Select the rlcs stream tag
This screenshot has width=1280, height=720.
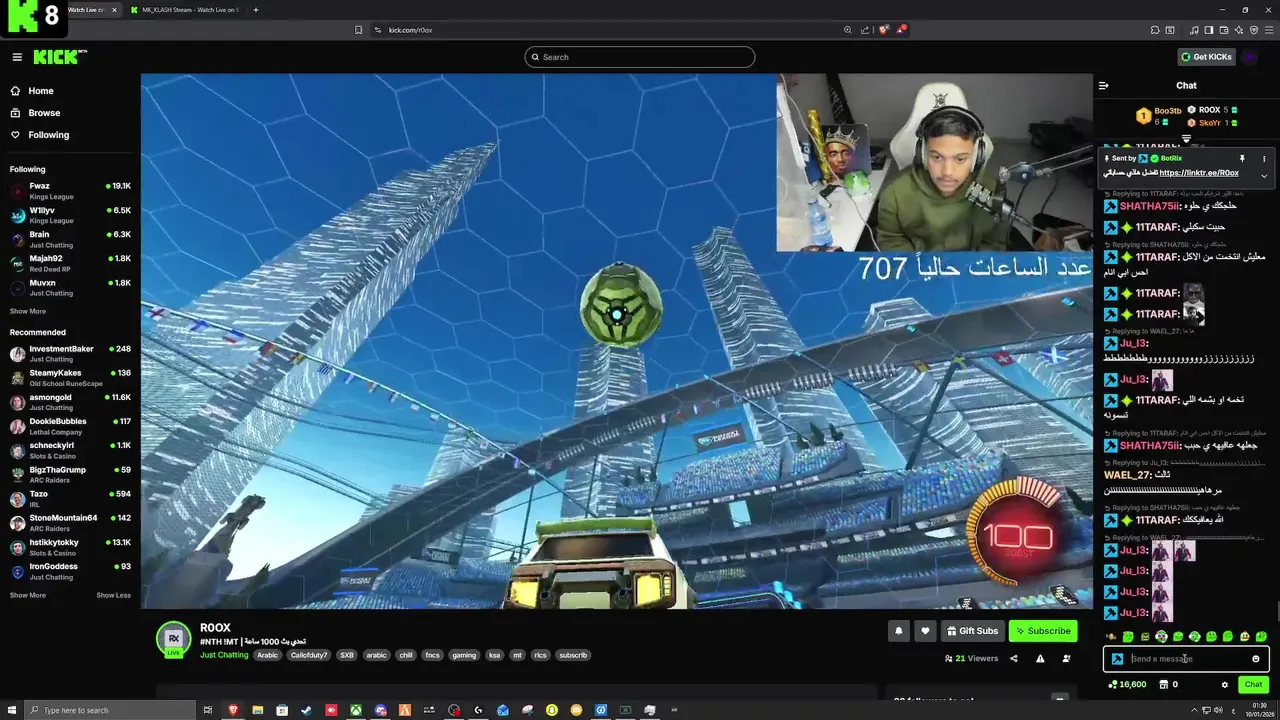[540, 655]
